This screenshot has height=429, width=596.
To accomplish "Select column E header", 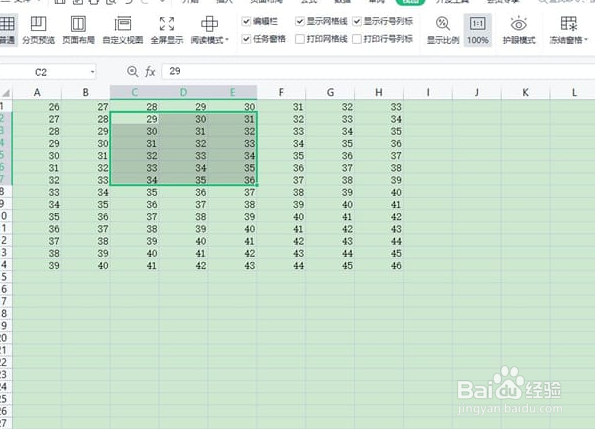I will (232, 92).
